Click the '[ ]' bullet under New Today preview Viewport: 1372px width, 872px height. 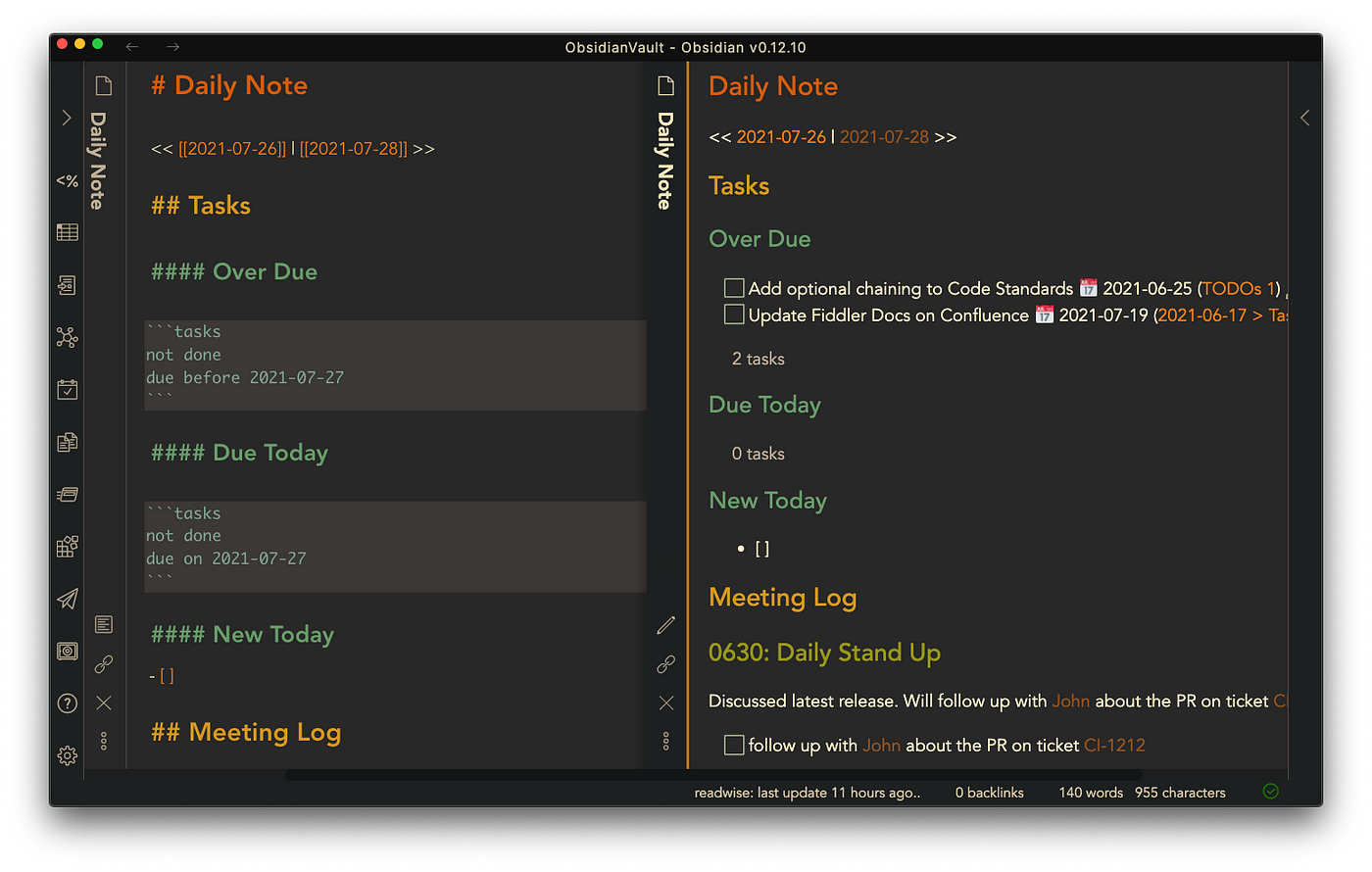(762, 550)
